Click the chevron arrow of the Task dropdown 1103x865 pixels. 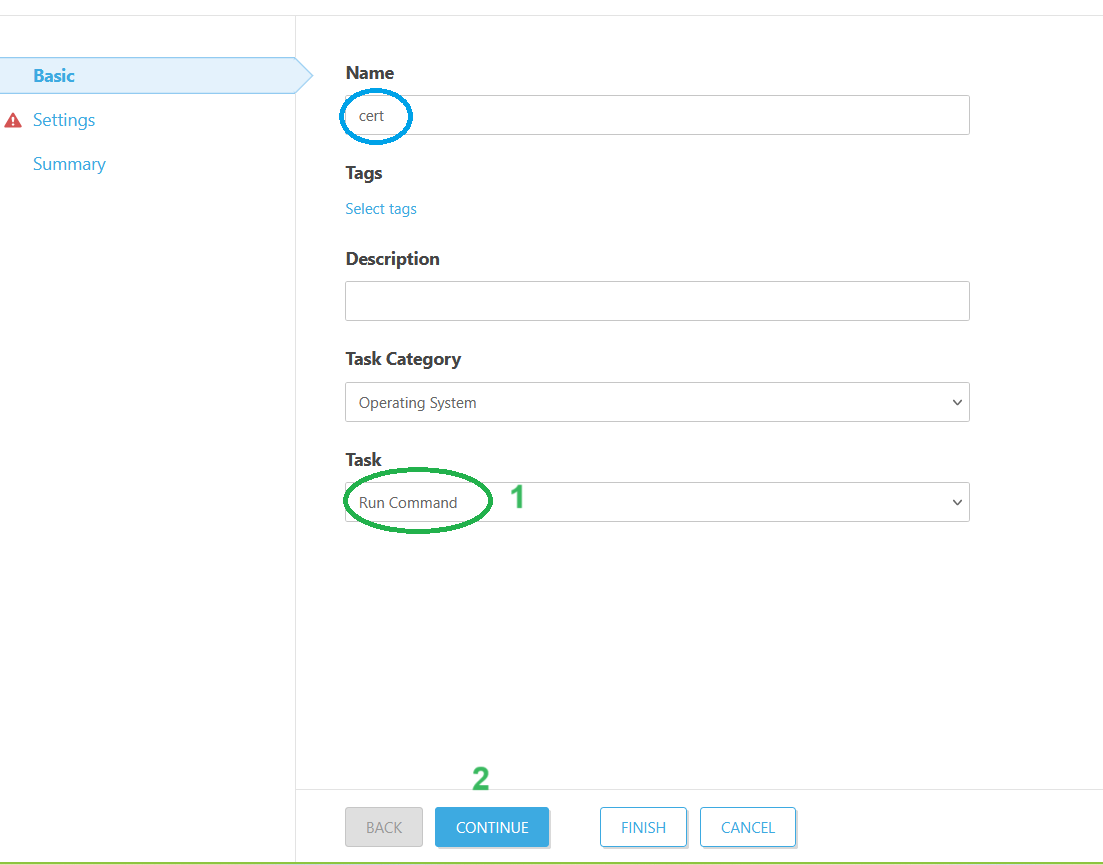point(957,503)
